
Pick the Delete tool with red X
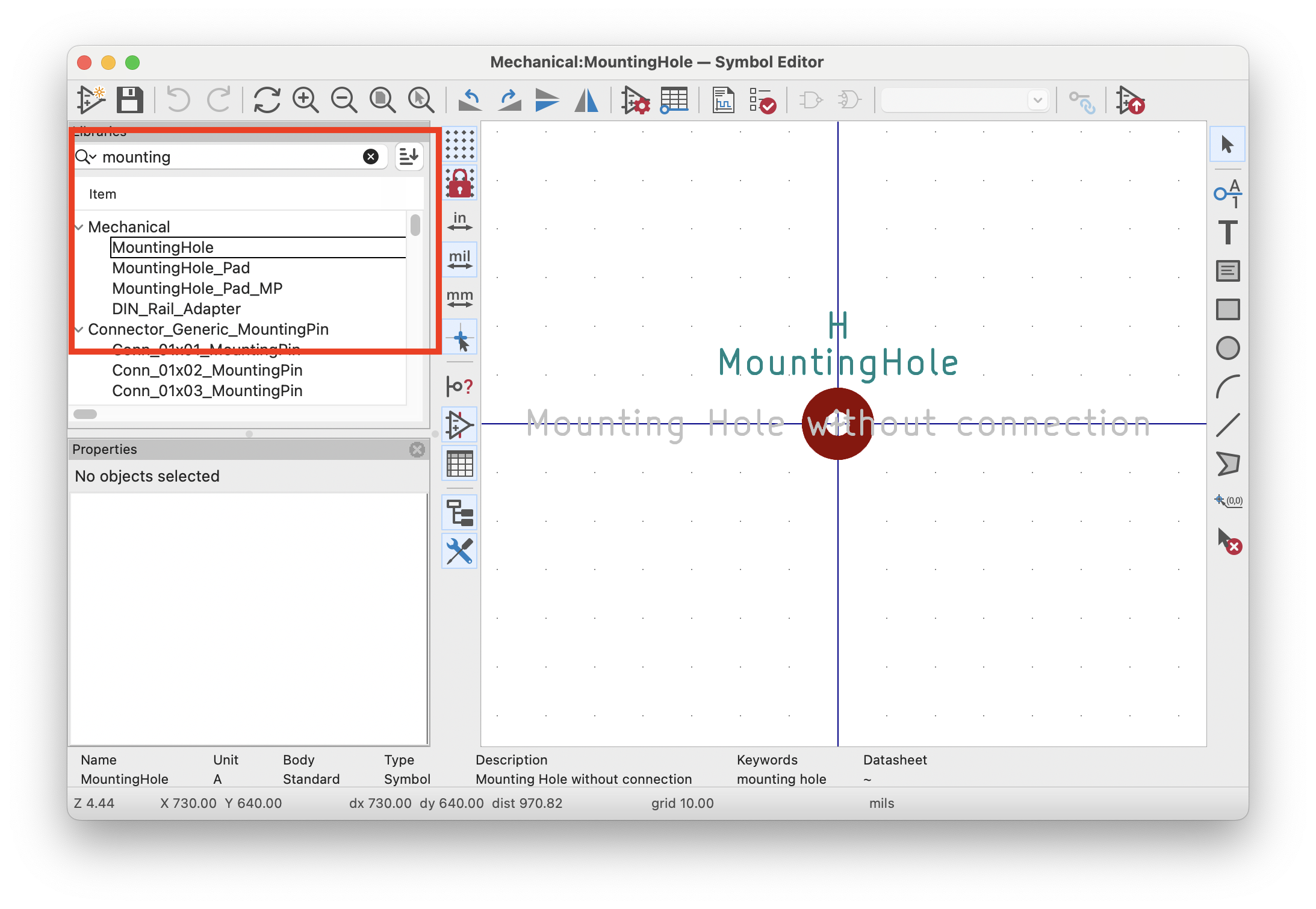tap(1228, 541)
